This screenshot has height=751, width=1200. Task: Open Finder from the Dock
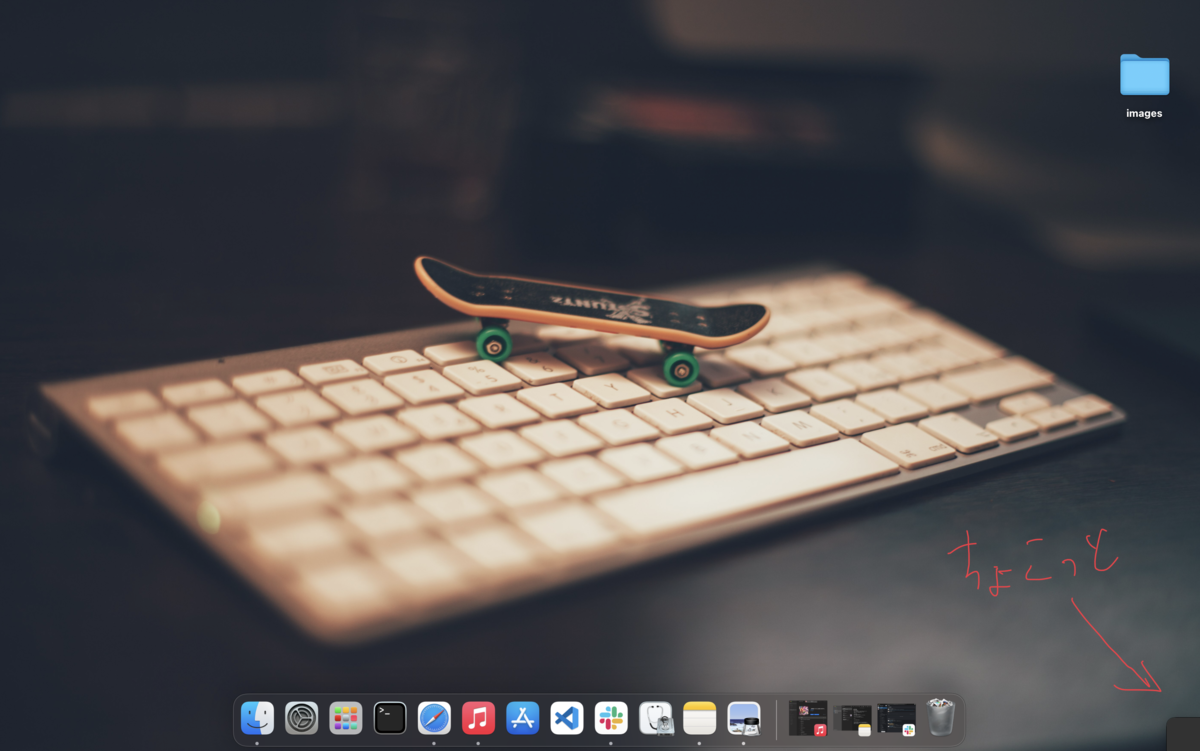pyautogui.click(x=257, y=718)
